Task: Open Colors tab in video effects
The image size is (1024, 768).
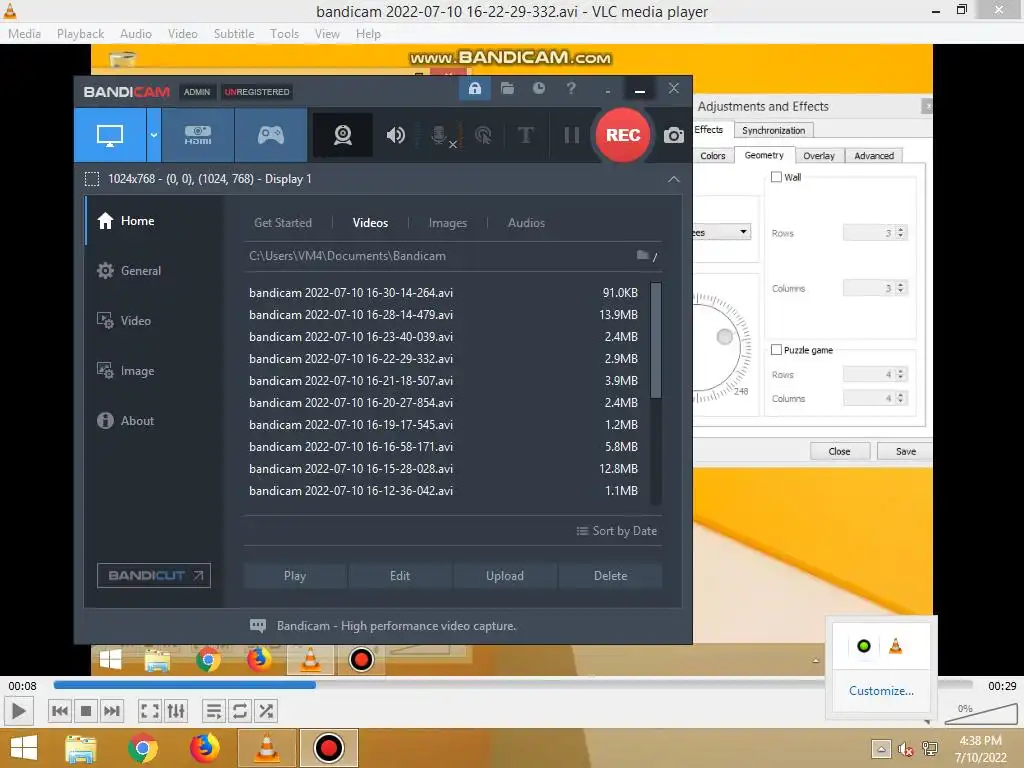Action: pyautogui.click(x=712, y=155)
